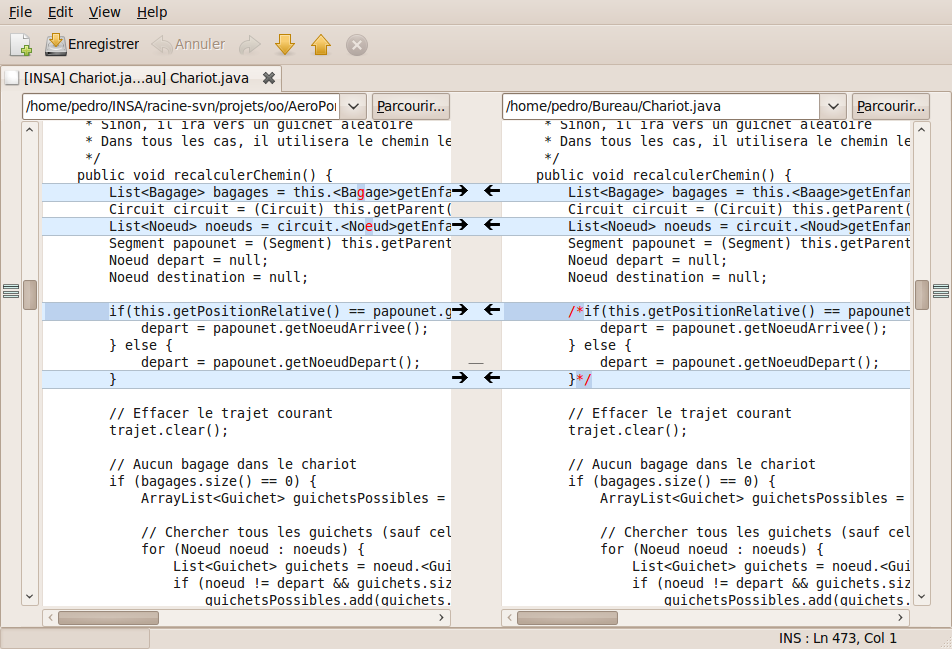This screenshot has height=649, width=952.
Task: Pull Noeud line change to left pane
Action: point(492,226)
